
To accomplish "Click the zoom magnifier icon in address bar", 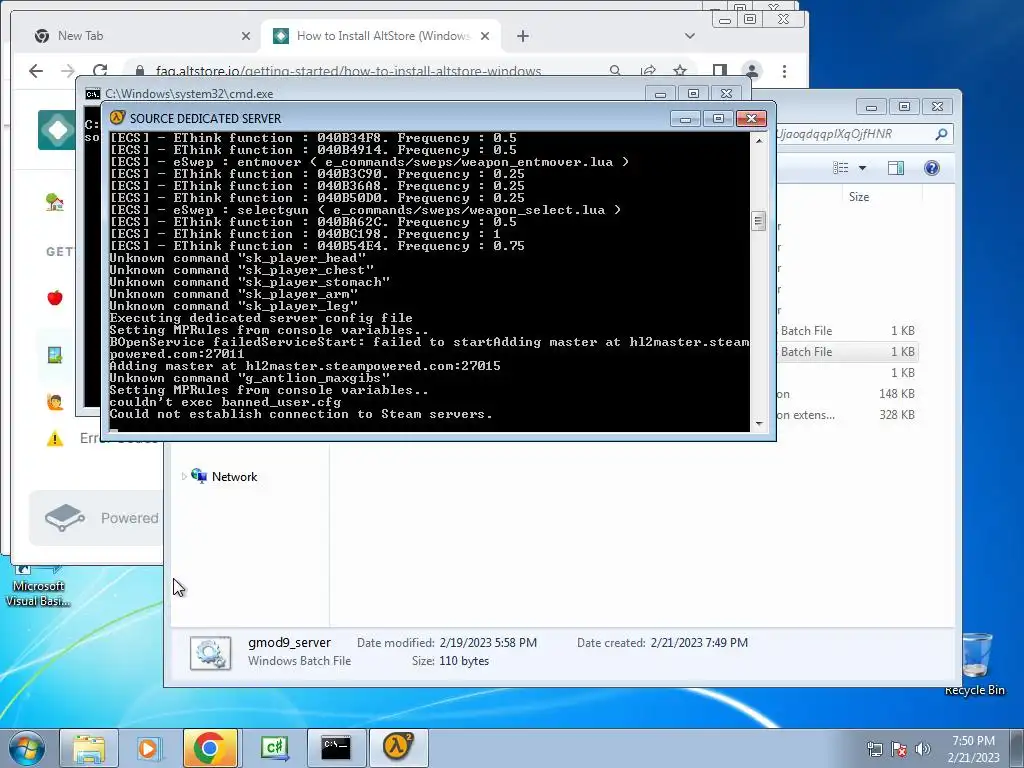I will [615, 71].
